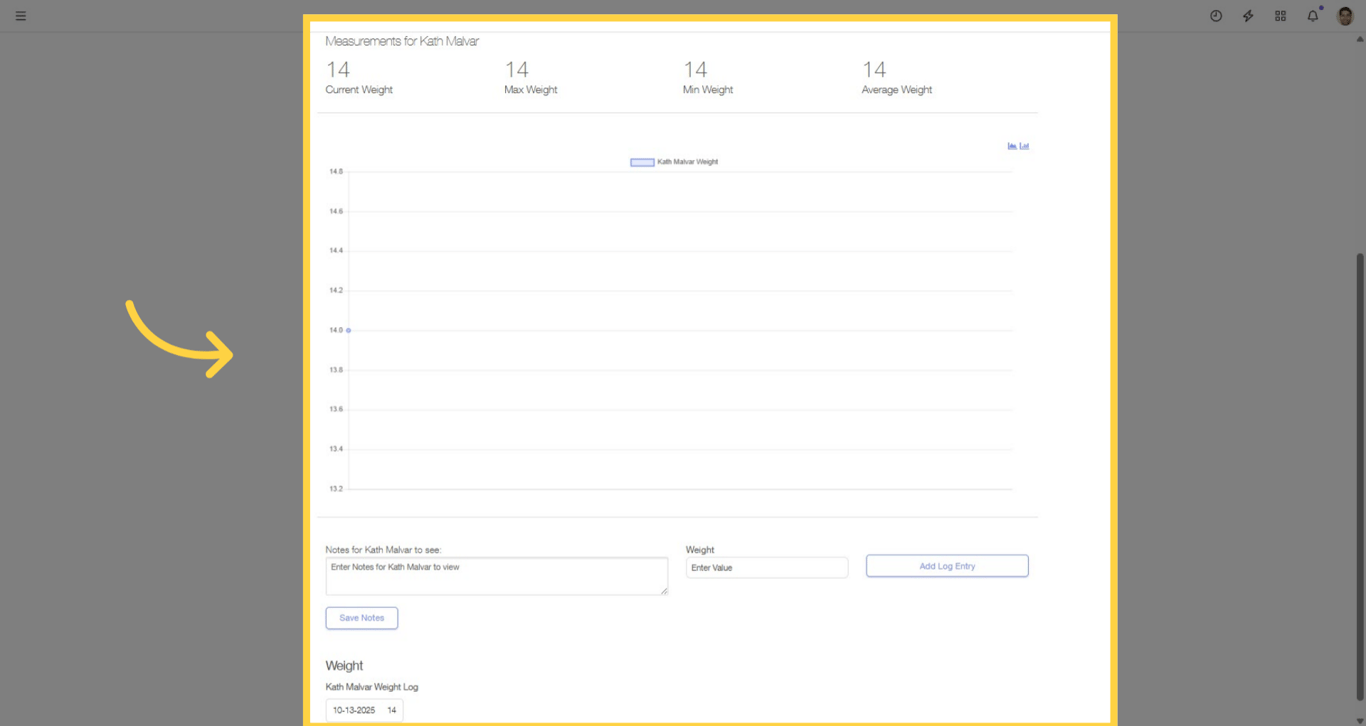
Task: Click the legend color swatch on the chart
Action: coord(640,161)
